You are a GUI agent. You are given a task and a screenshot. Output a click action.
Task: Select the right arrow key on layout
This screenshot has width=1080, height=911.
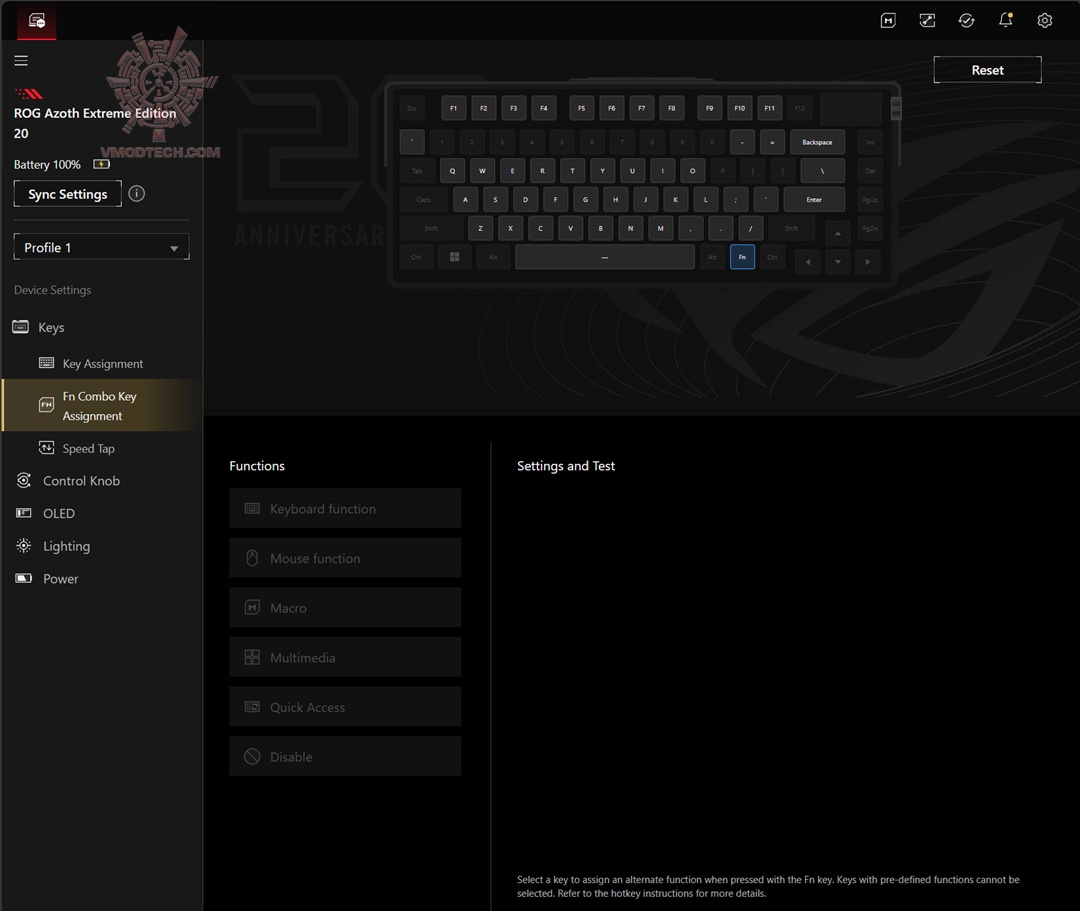coord(867,262)
